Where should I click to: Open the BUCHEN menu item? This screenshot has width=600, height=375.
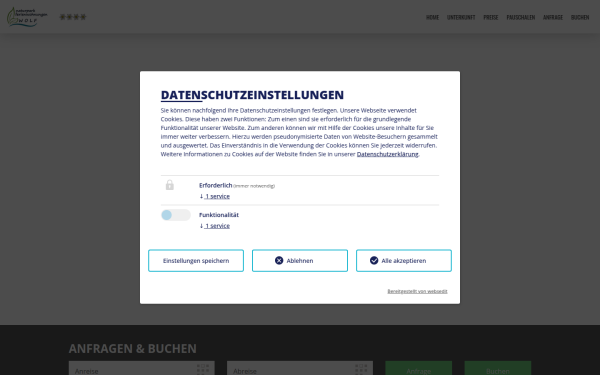click(580, 17)
